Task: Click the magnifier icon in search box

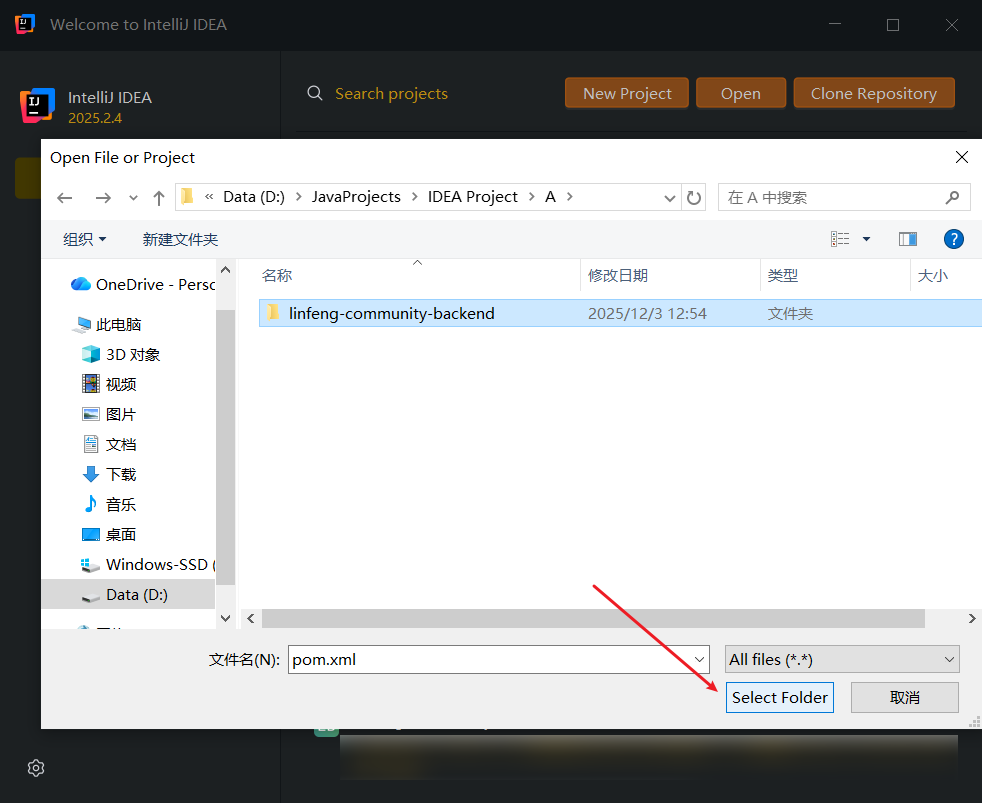Action: click(952, 198)
